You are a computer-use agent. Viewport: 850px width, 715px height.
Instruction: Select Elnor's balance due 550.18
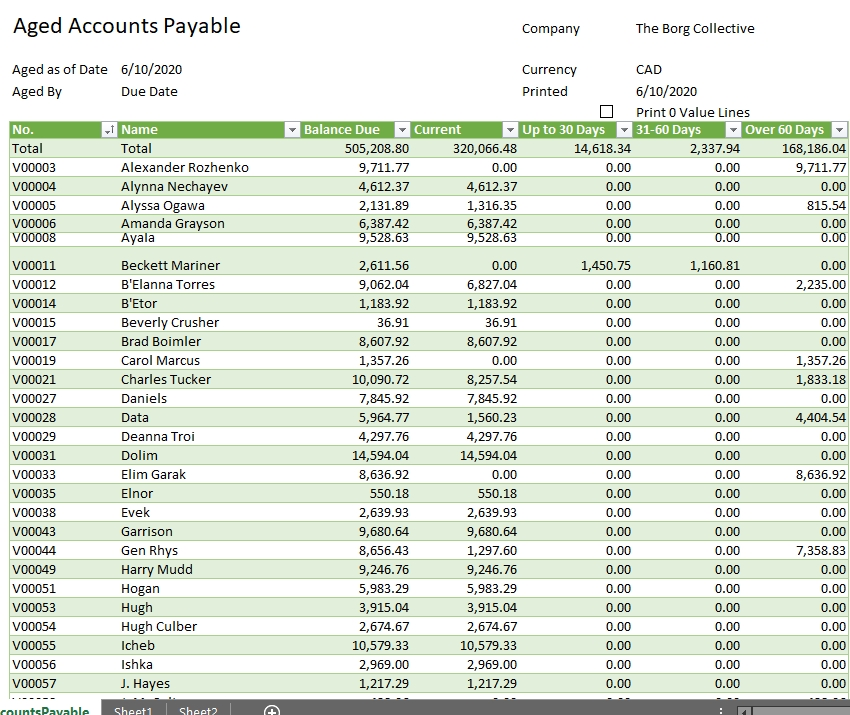coord(389,493)
